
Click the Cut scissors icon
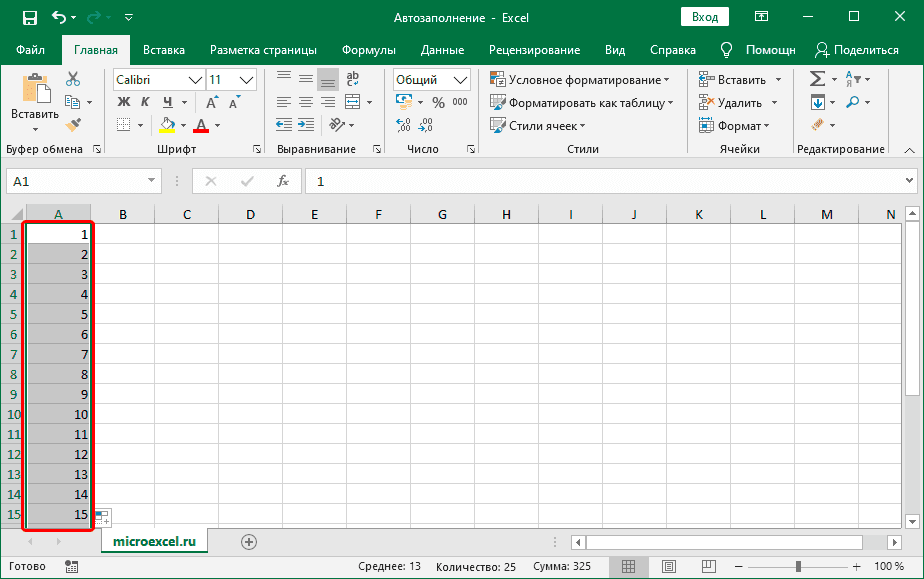73,79
